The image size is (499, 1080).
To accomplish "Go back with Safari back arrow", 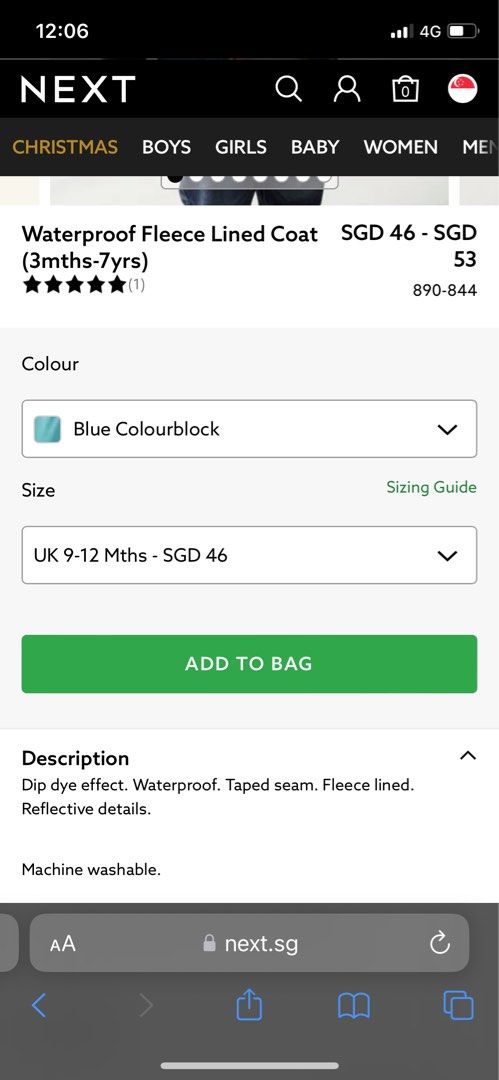I will click(39, 1006).
